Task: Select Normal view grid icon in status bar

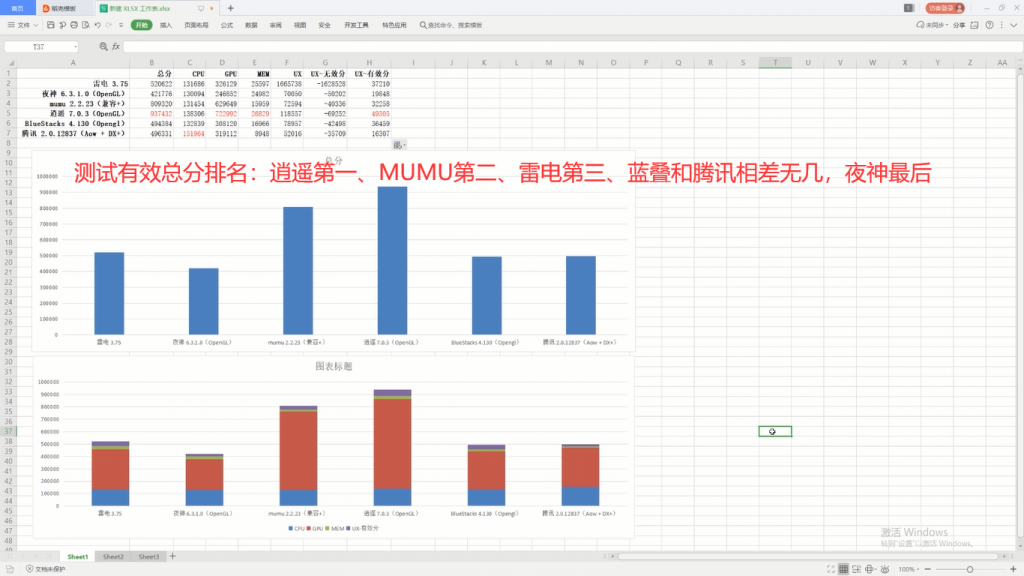Action: pyautogui.click(x=844, y=569)
